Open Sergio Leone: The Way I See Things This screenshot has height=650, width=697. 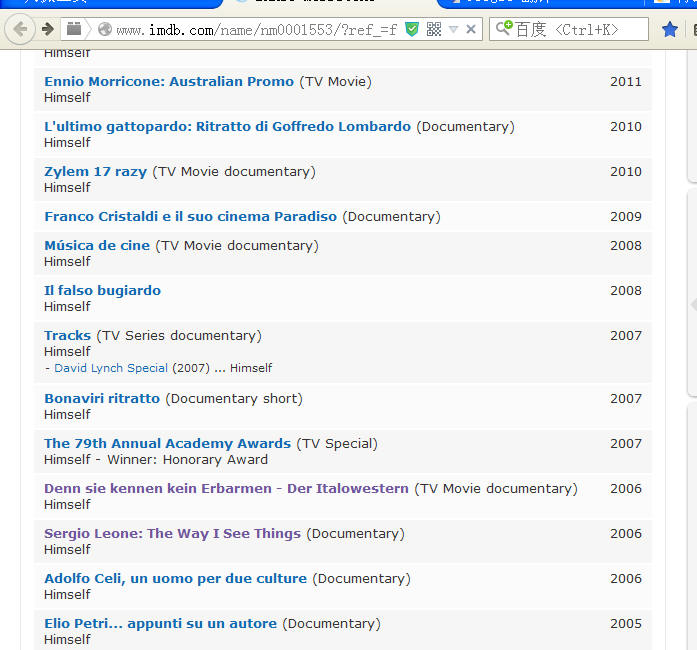[x=172, y=534]
